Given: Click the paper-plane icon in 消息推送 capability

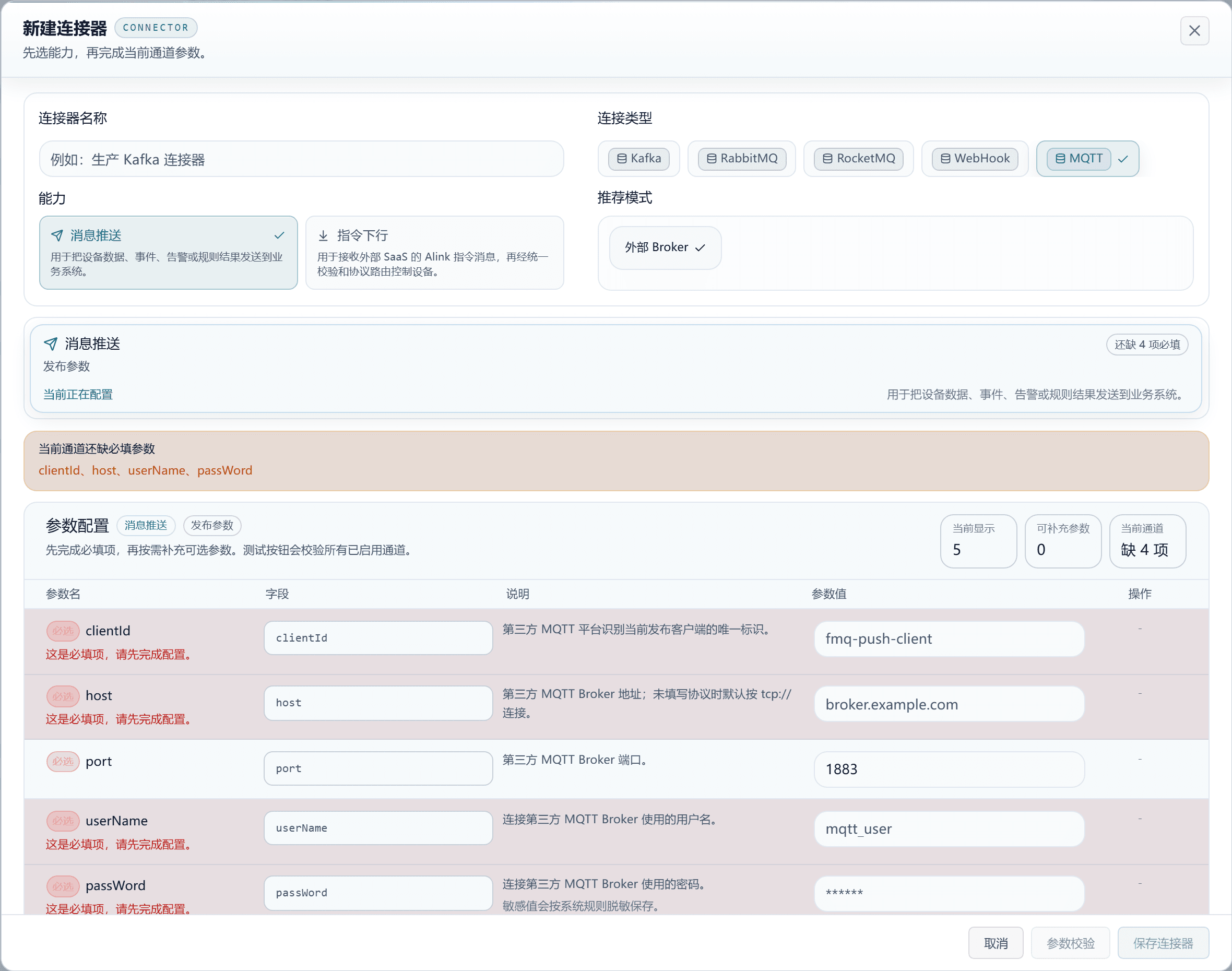Looking at the screenshot, I should click(x=57, y=235).
